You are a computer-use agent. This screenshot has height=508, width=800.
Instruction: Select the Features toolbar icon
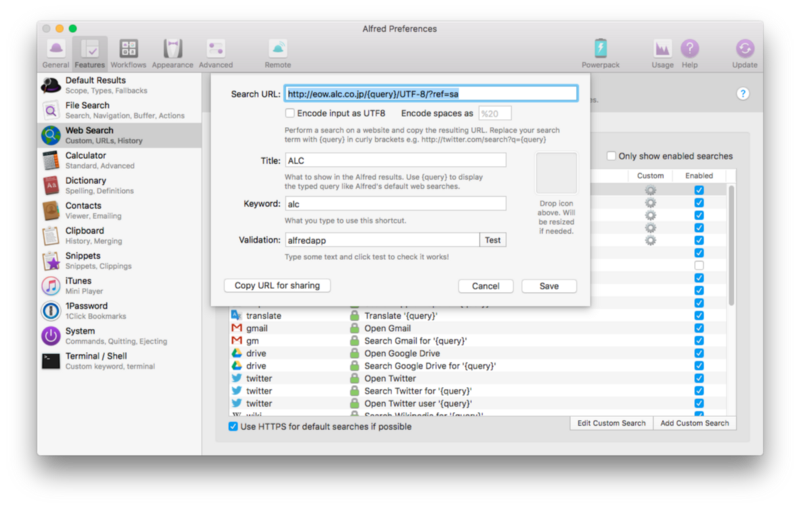point(90,53)
